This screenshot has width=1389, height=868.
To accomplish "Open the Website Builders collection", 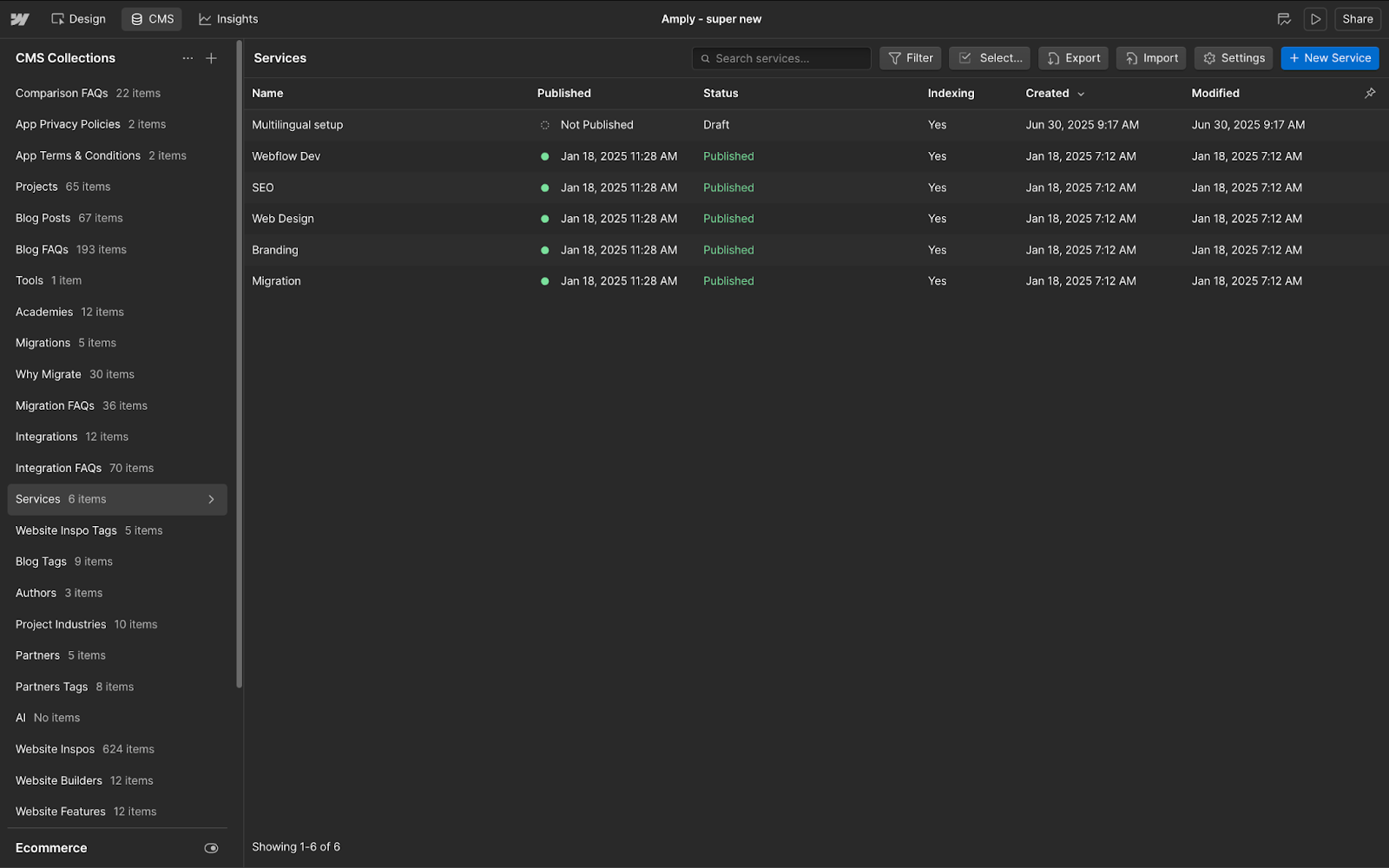I will pos(117,780).
